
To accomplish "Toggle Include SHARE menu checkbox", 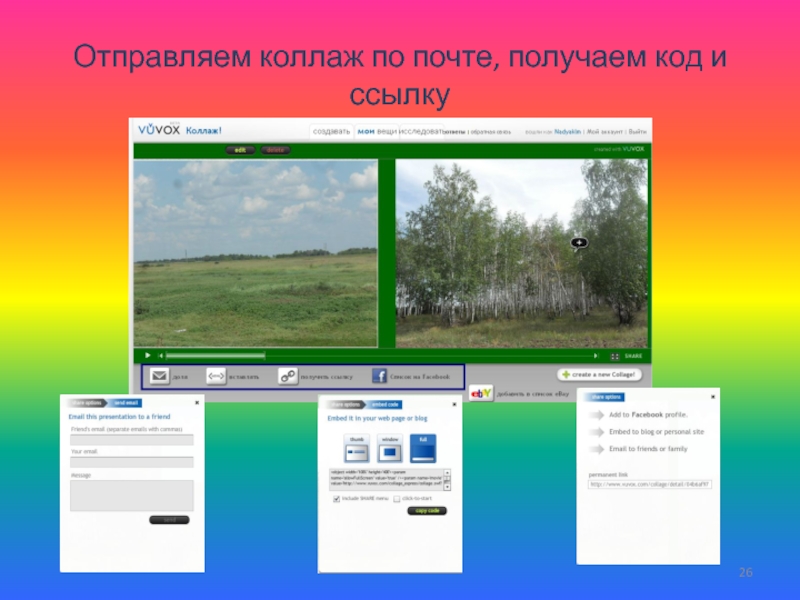I will (x=337, y=499).
